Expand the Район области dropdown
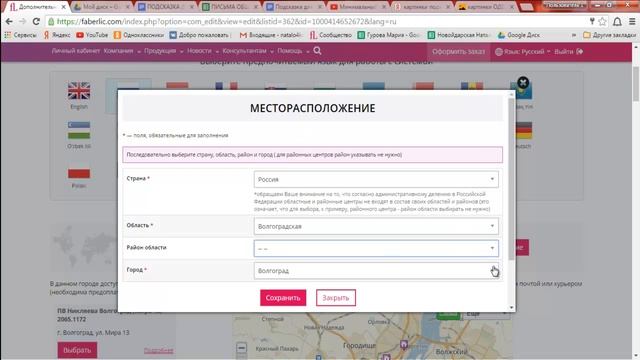The image size is (640, 360). pos(376,248)
